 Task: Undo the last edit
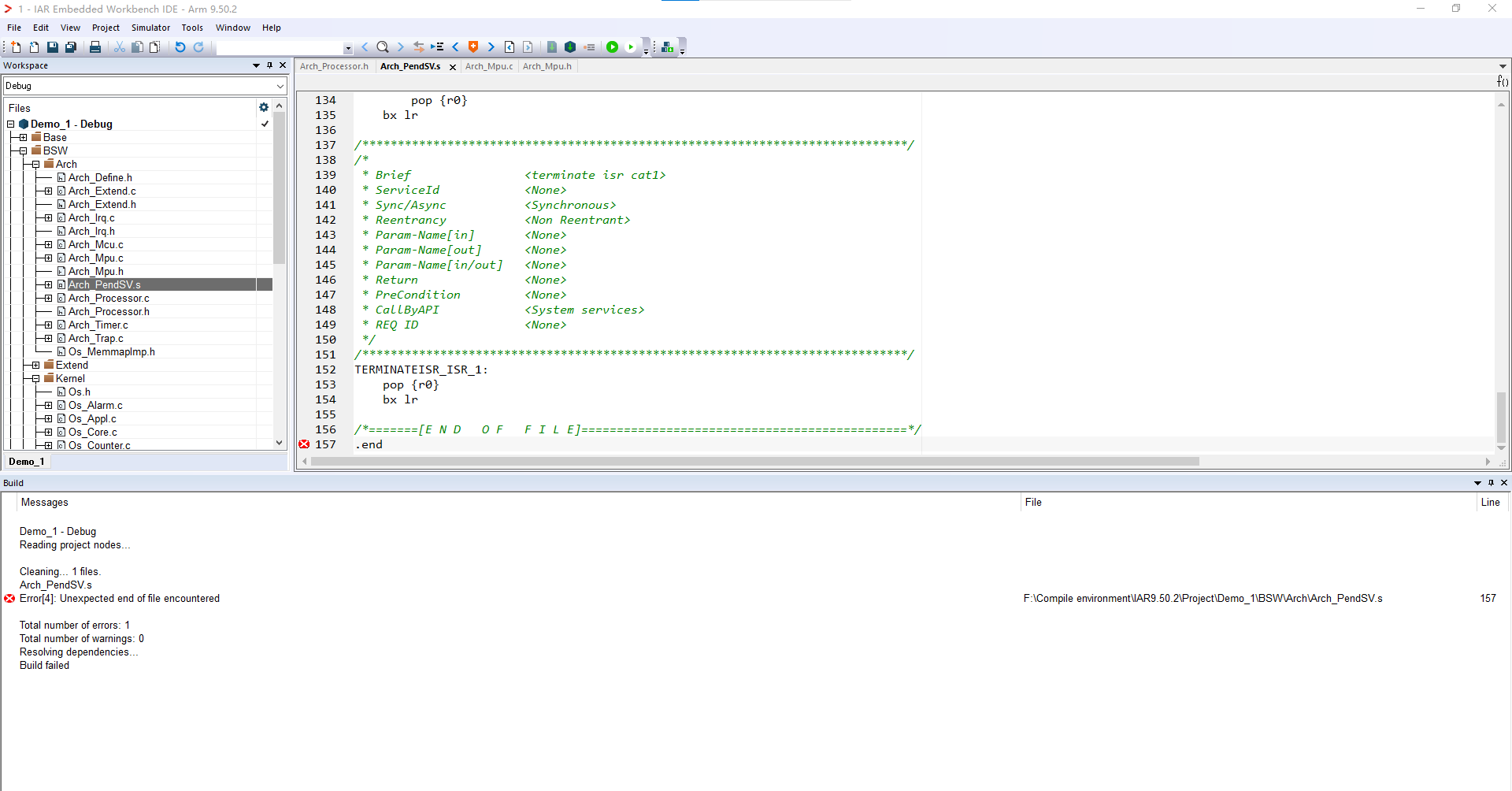180,47
